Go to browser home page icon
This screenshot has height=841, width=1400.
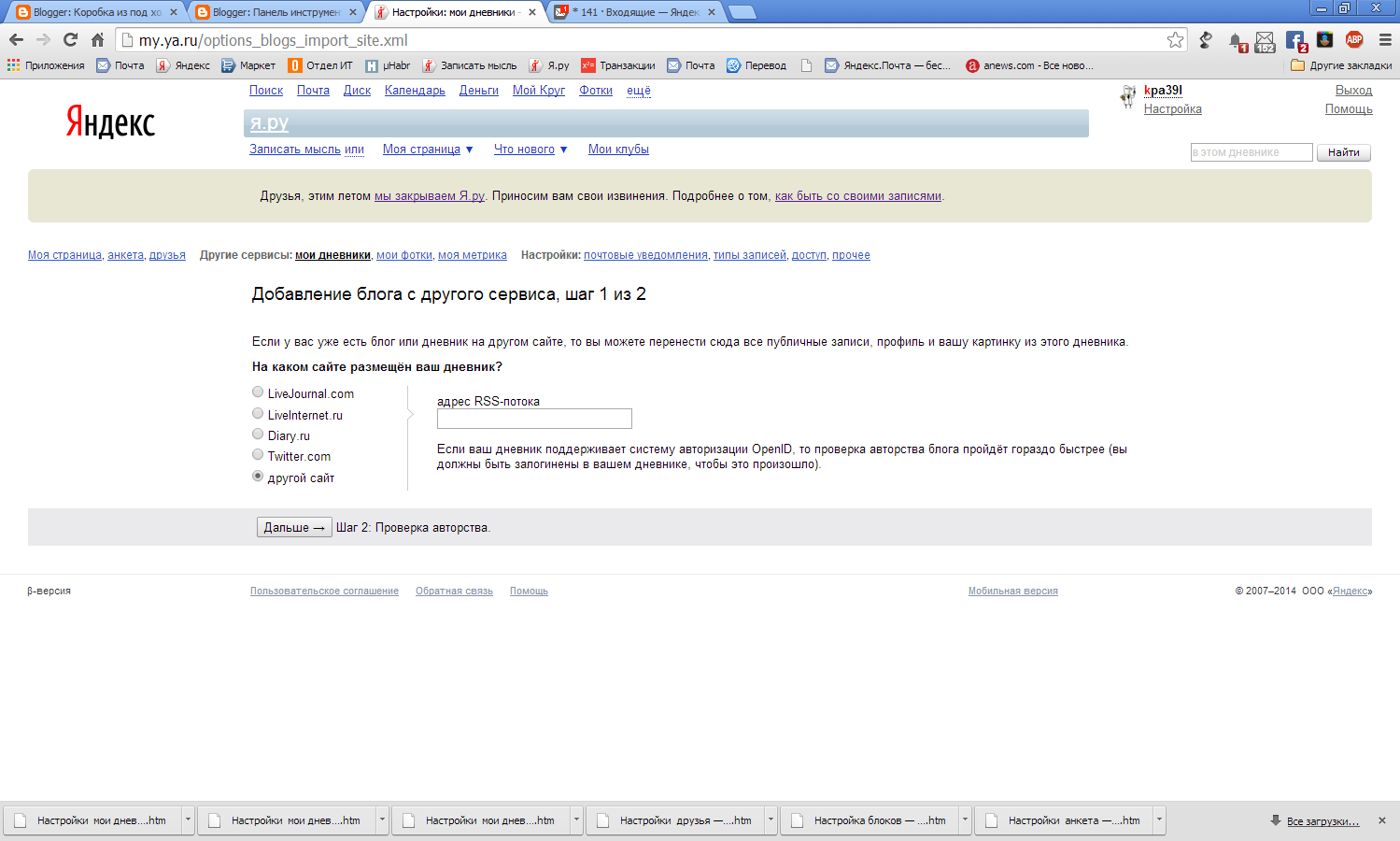tap(97, 39)
